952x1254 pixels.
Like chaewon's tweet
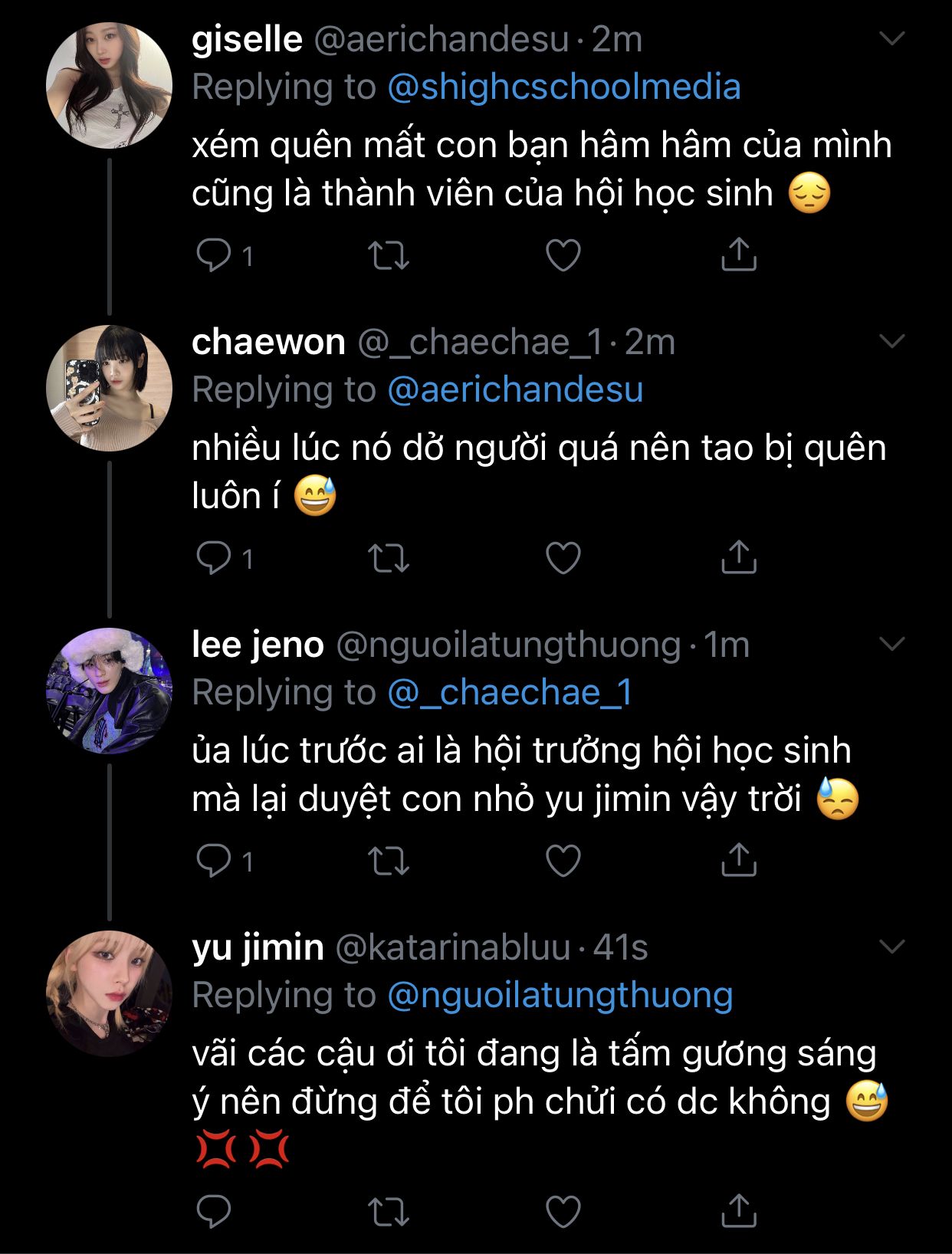[563, 558]
